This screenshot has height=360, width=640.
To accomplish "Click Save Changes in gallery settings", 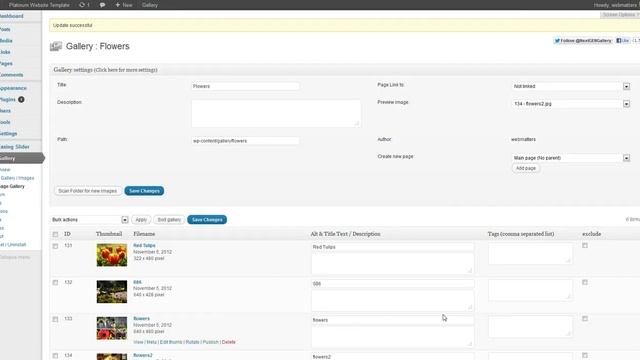I will [144, 191].
